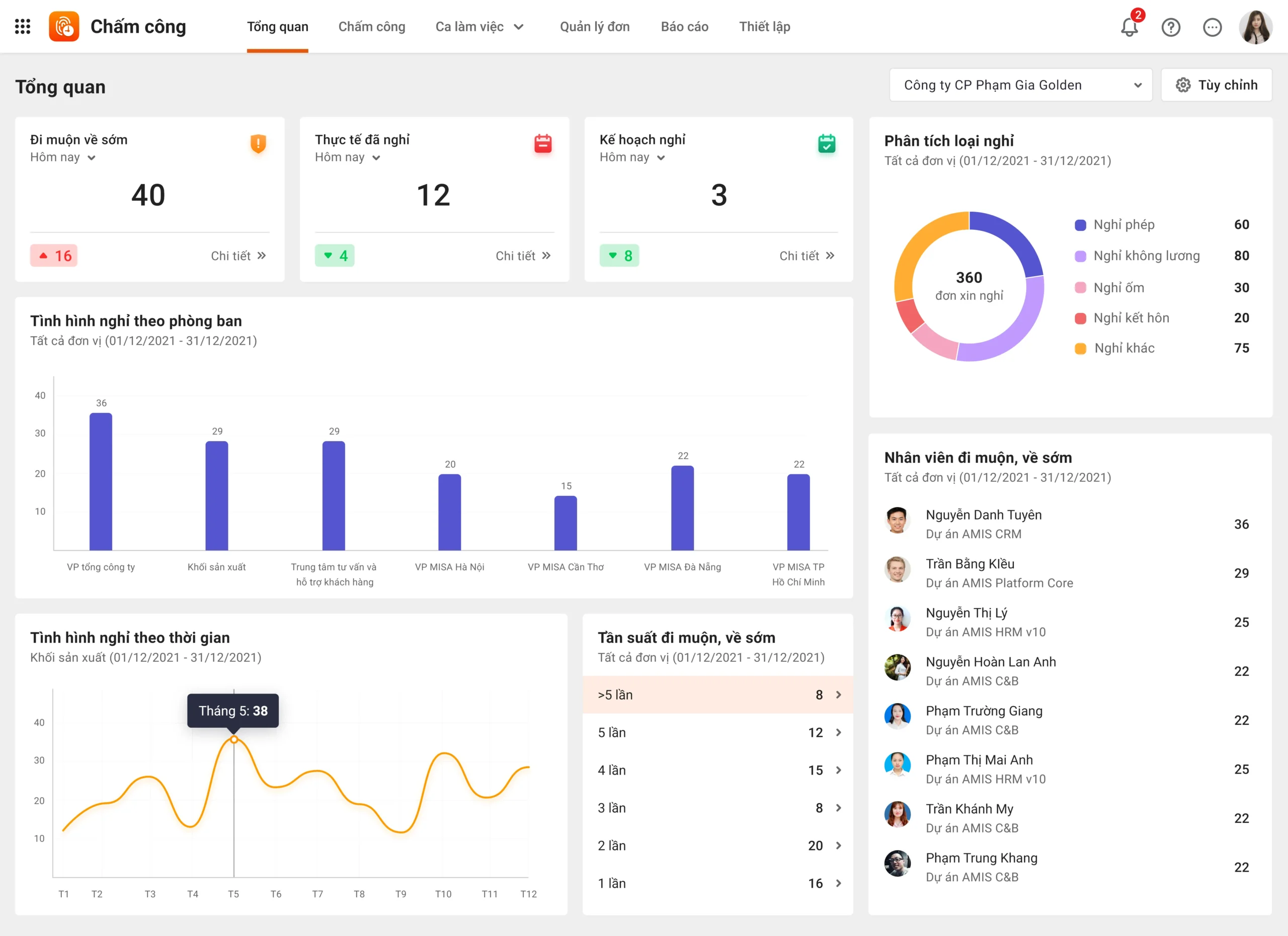
Task: Open the more options ellipsis icon
Action: (x=1212, y=27)
